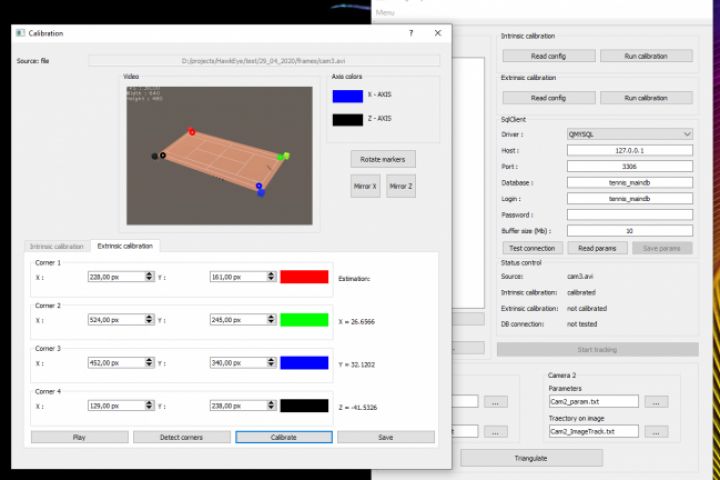
Task: Adjust the Corner 4 Y spinner arrows
Action: [271, 405]
